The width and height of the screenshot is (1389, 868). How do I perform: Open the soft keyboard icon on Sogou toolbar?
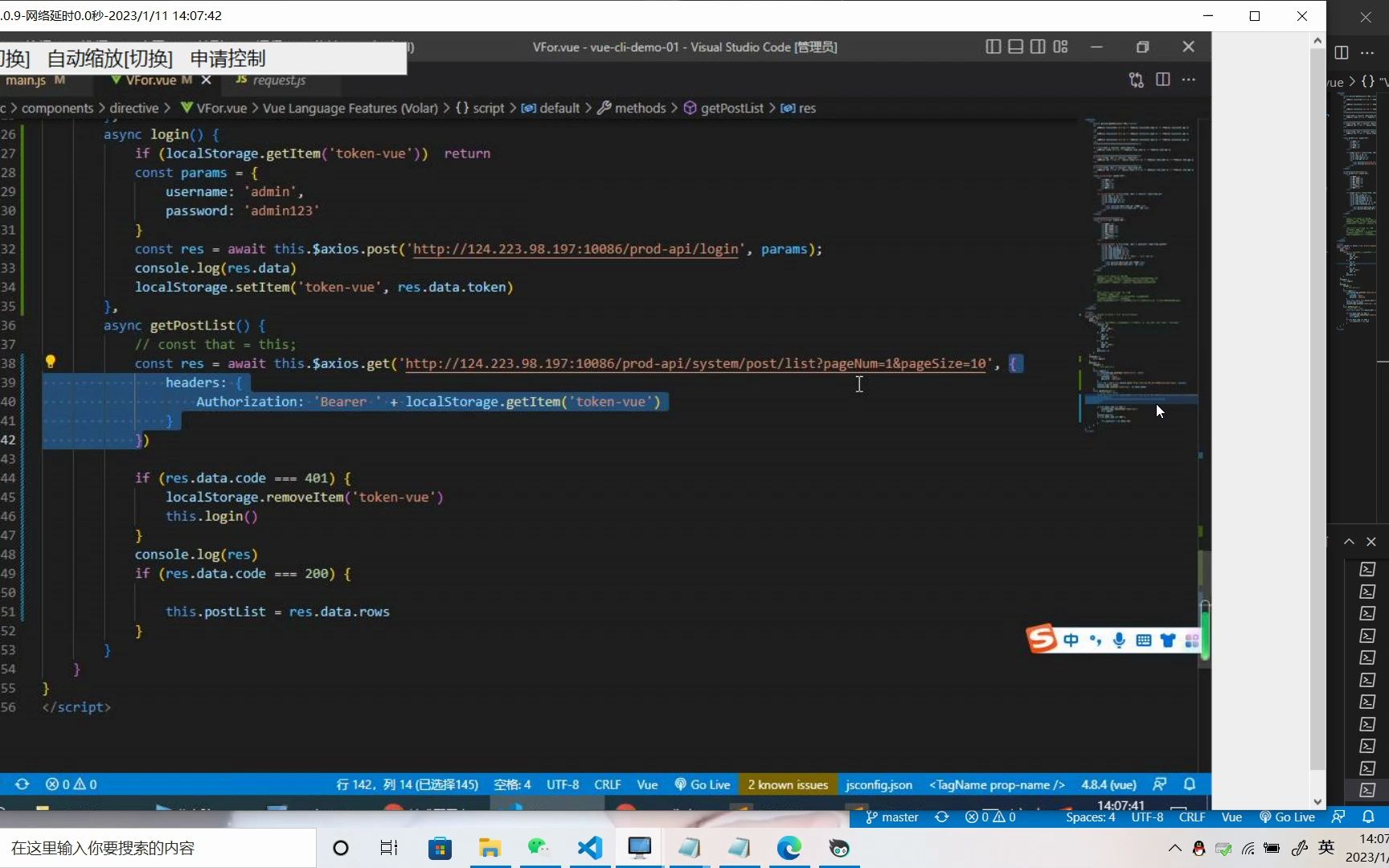[x=1144, y=640]
